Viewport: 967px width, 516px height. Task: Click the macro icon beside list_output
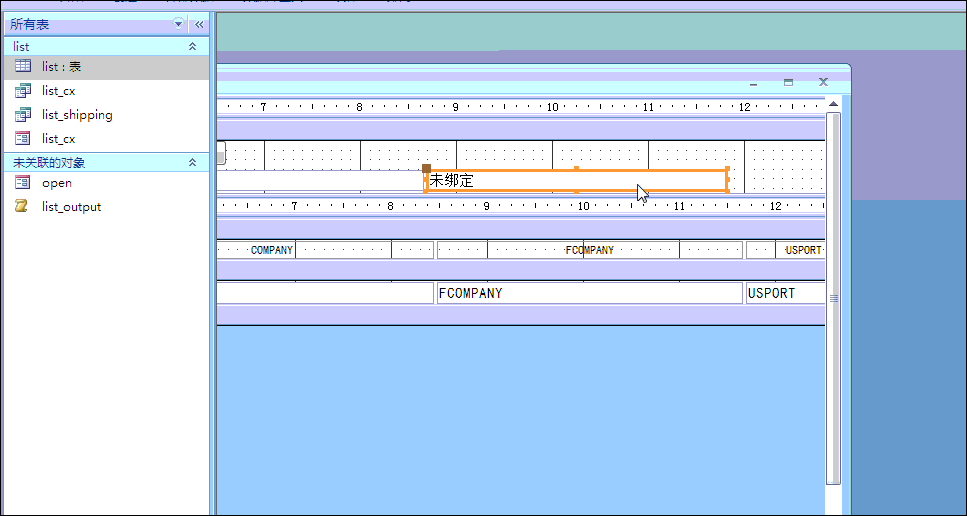23,206
